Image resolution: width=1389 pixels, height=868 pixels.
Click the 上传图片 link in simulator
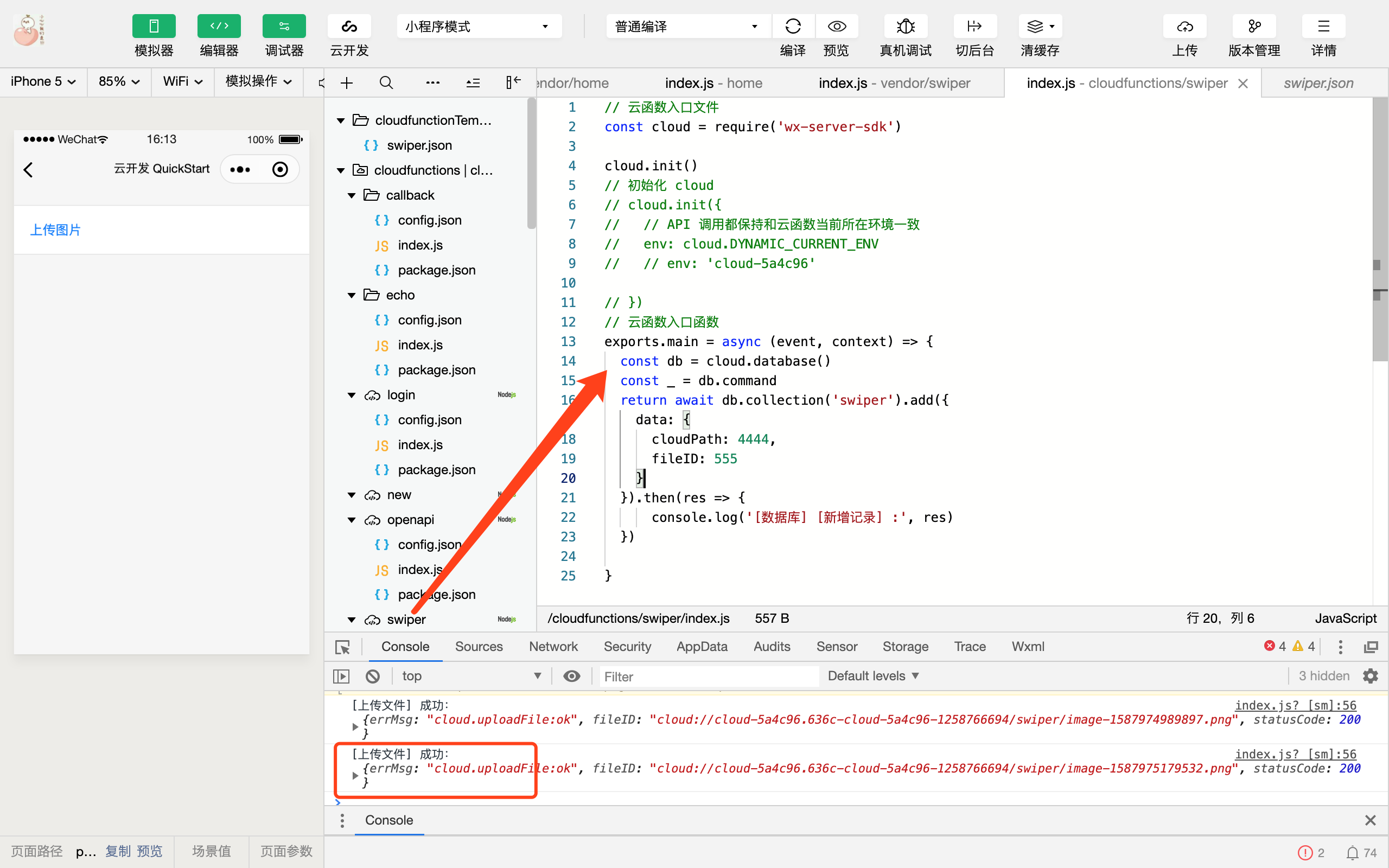pos(55,229)
